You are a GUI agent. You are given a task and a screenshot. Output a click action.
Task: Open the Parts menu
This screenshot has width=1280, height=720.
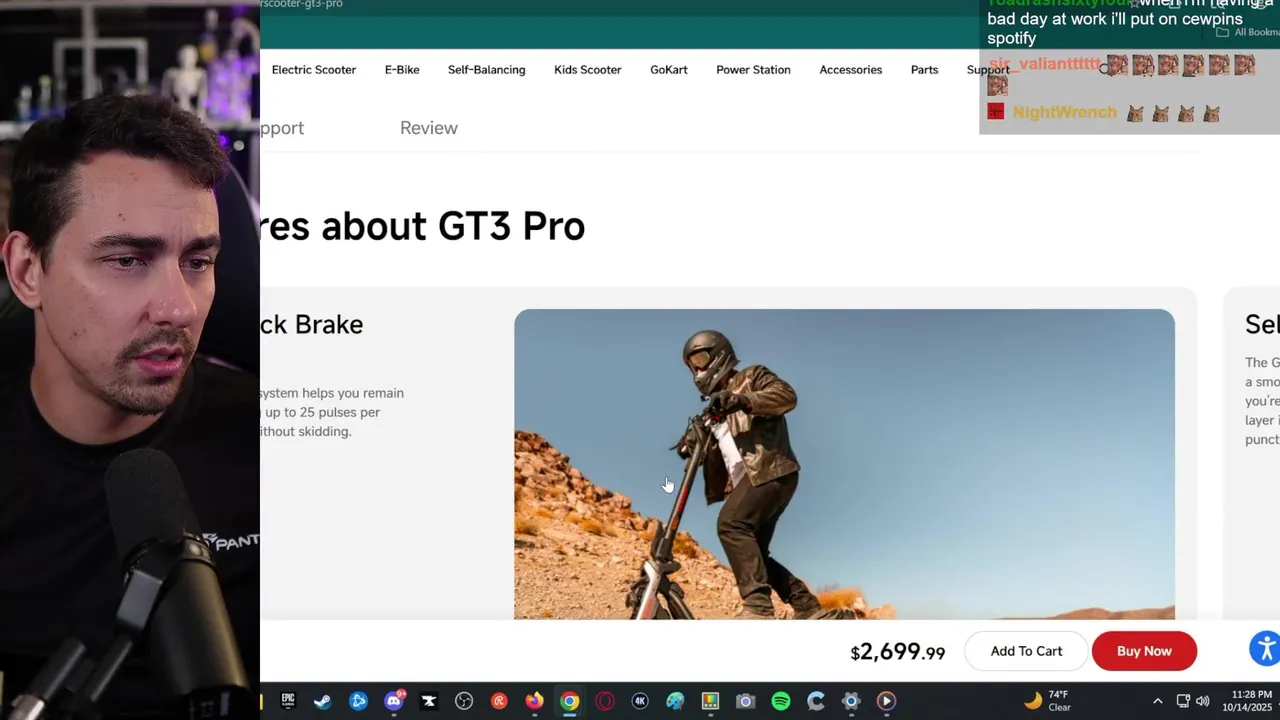pos(924,70)
